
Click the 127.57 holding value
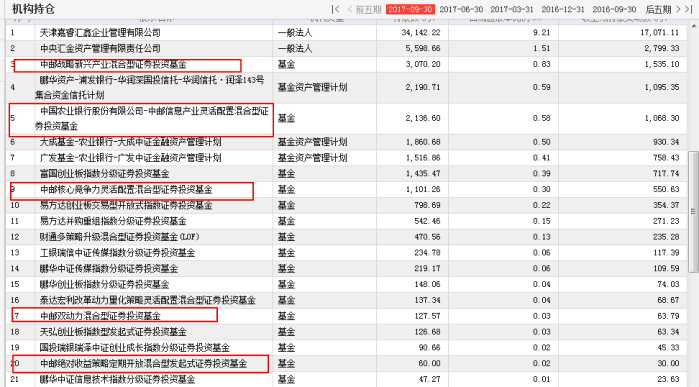(427, 316)
